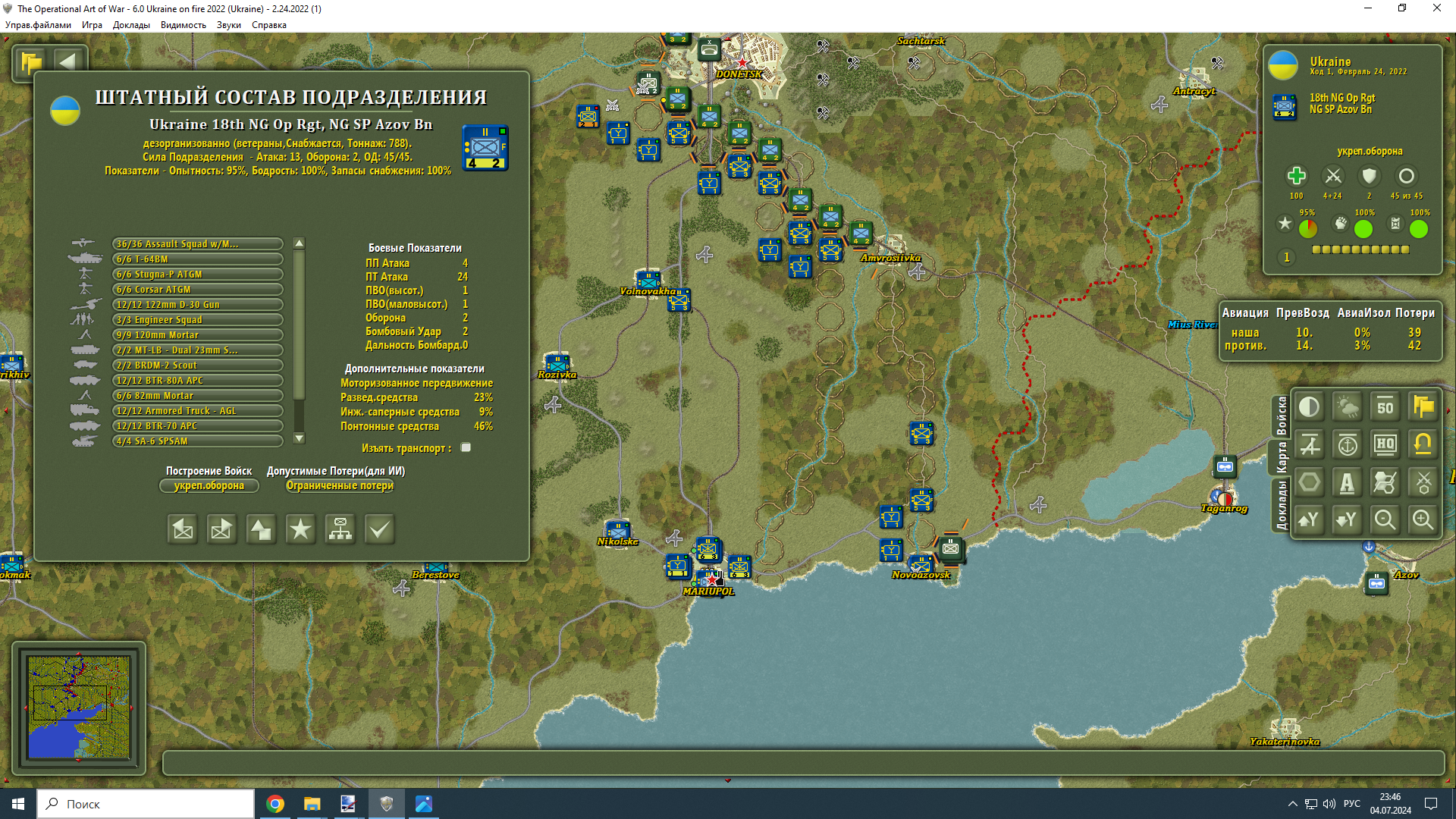Click the 95% proficiency pie indicator

[1308, 228]
